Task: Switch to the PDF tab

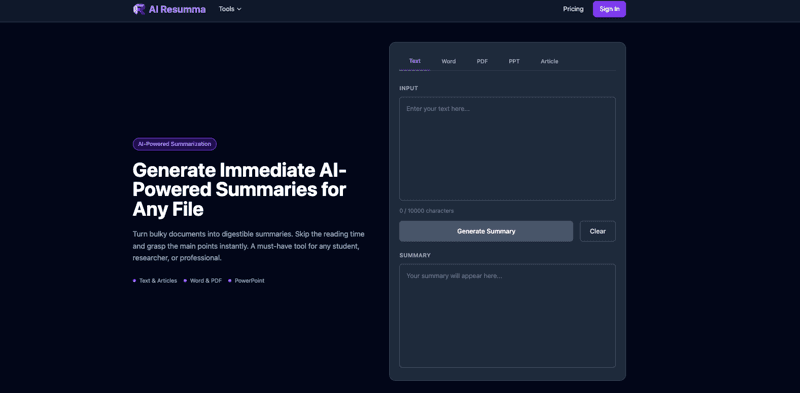Action: 482,61
